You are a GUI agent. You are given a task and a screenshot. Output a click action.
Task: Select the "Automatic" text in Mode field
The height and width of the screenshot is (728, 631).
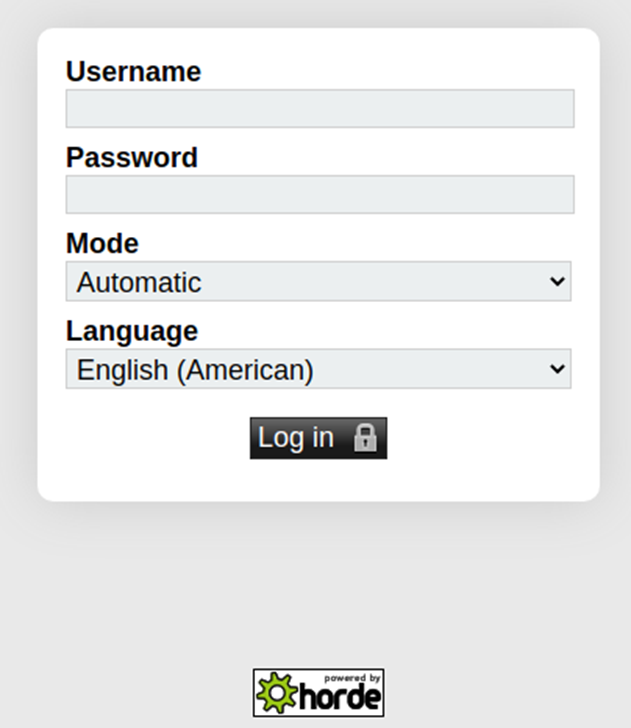(x=139, y=282)
